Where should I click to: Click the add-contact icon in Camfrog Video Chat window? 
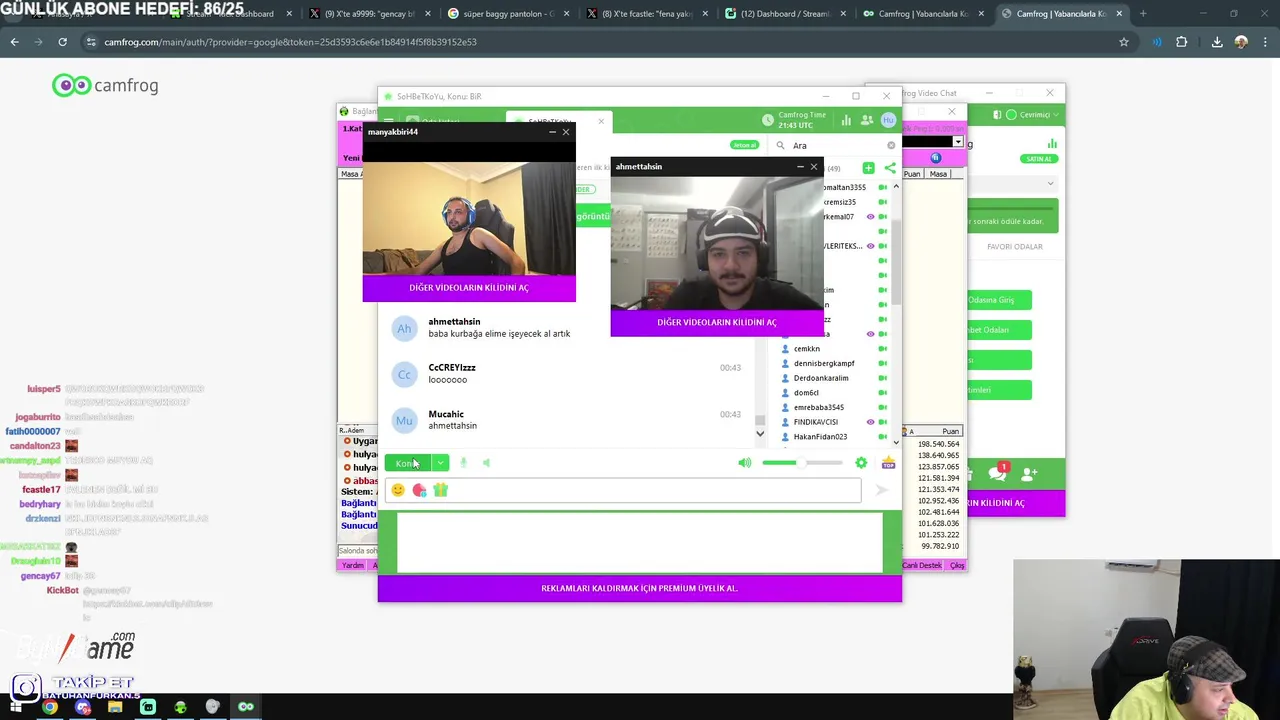point(1029,473)
